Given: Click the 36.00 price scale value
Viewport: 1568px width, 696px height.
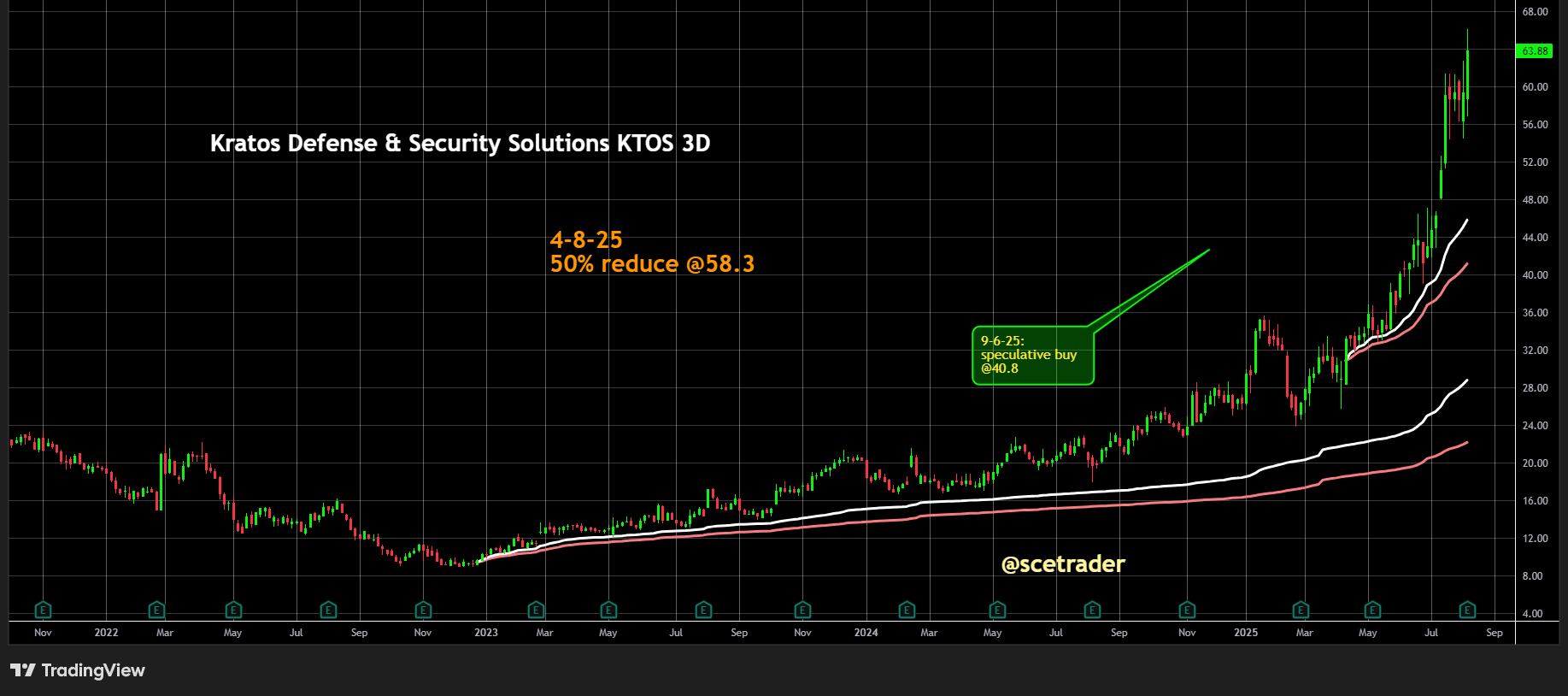Looking at the screenshot, I should tap(1535, 313).
